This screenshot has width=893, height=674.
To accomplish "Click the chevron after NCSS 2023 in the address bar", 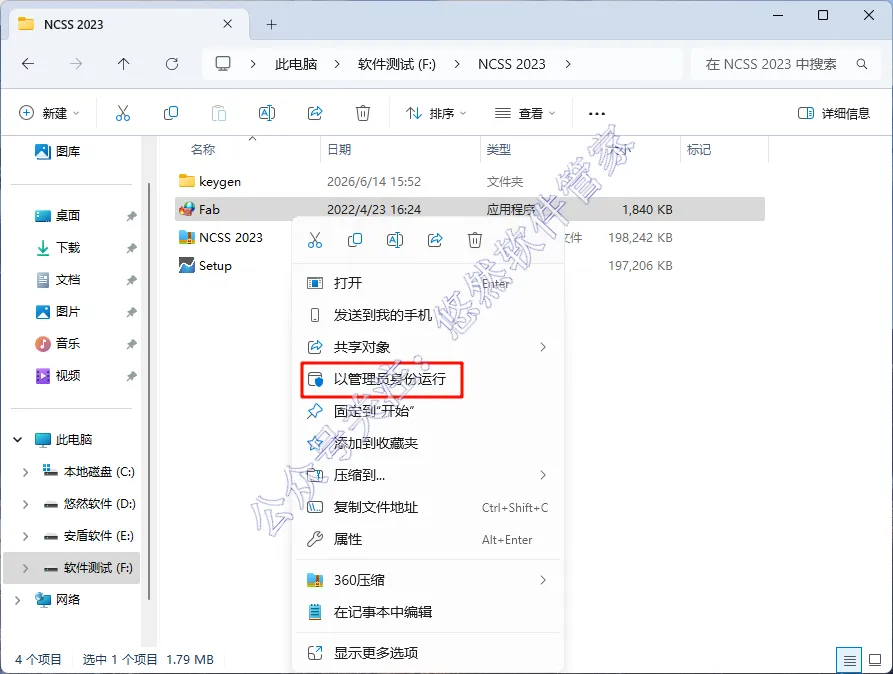I will coord(568,64).
